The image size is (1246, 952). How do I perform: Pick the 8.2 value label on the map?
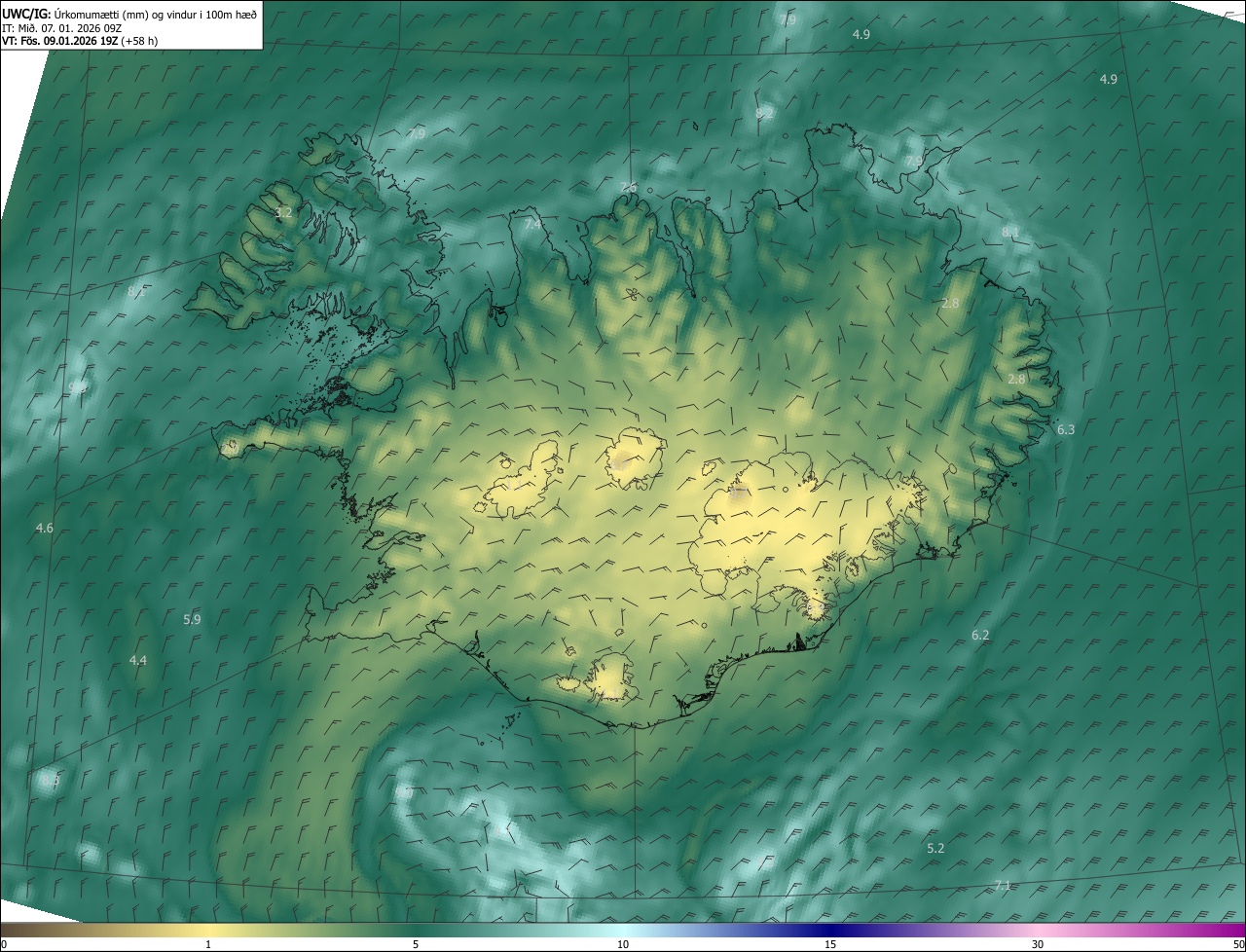point(764,114)
